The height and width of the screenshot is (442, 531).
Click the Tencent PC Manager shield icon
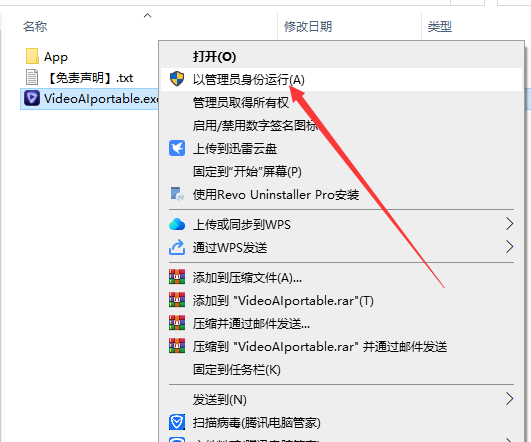177,422
